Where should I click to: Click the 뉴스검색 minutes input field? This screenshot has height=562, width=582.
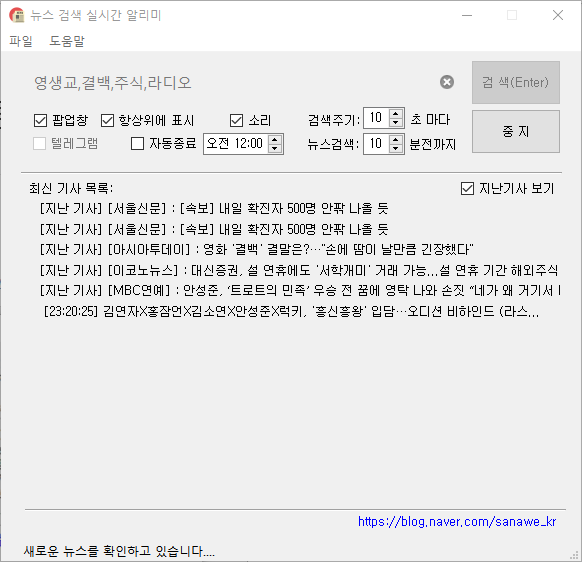click(377, 144)
